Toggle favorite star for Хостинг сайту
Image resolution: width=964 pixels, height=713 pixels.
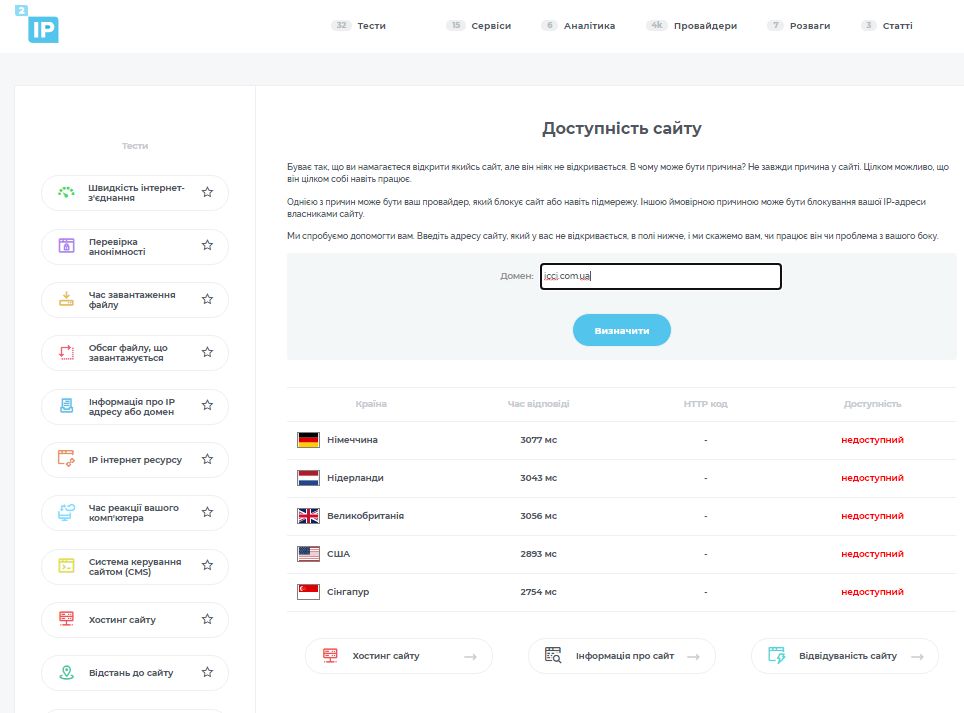click(x=207, y=620)
